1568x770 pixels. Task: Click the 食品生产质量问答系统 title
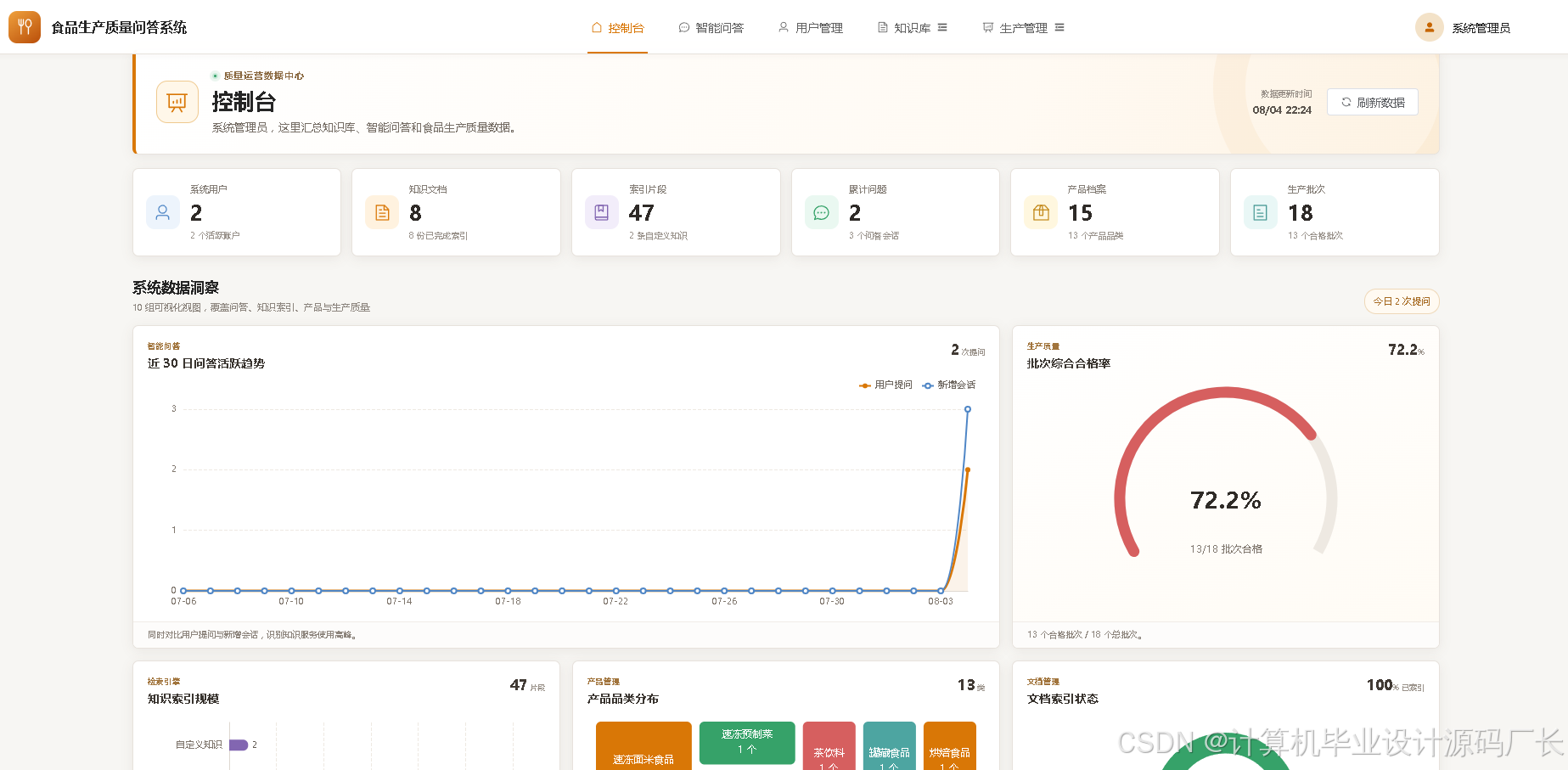[x=119, y=27]
